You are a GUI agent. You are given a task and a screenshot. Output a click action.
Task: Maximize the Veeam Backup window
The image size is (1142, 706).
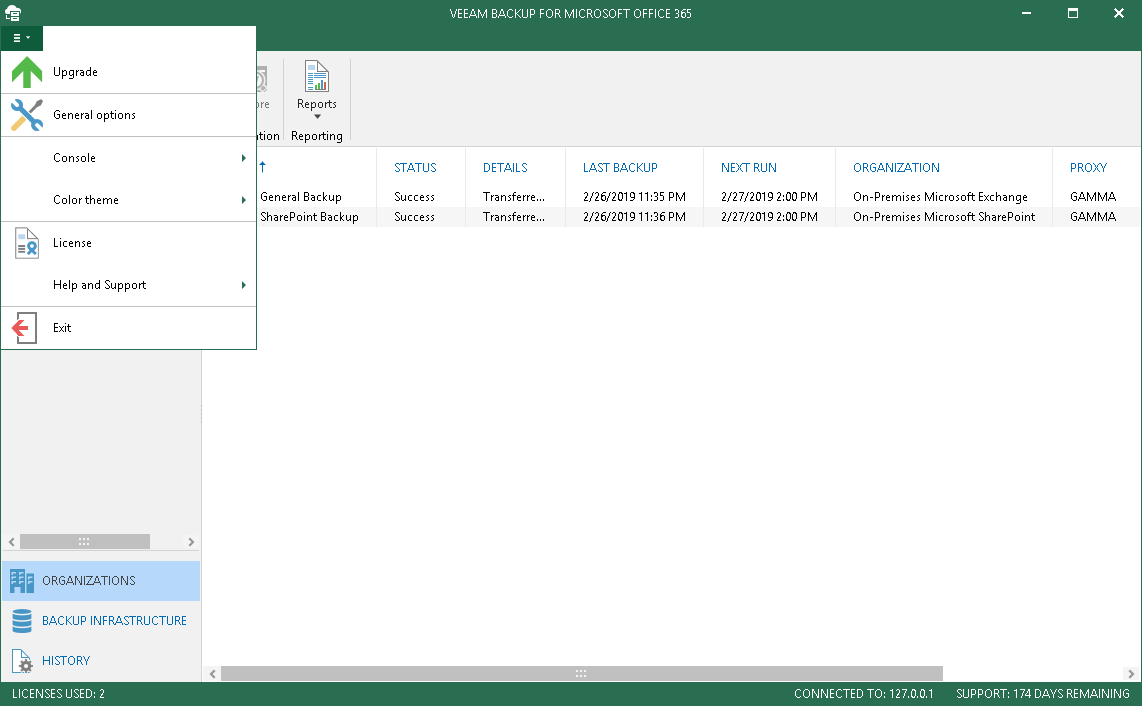tap(1073, 13)
